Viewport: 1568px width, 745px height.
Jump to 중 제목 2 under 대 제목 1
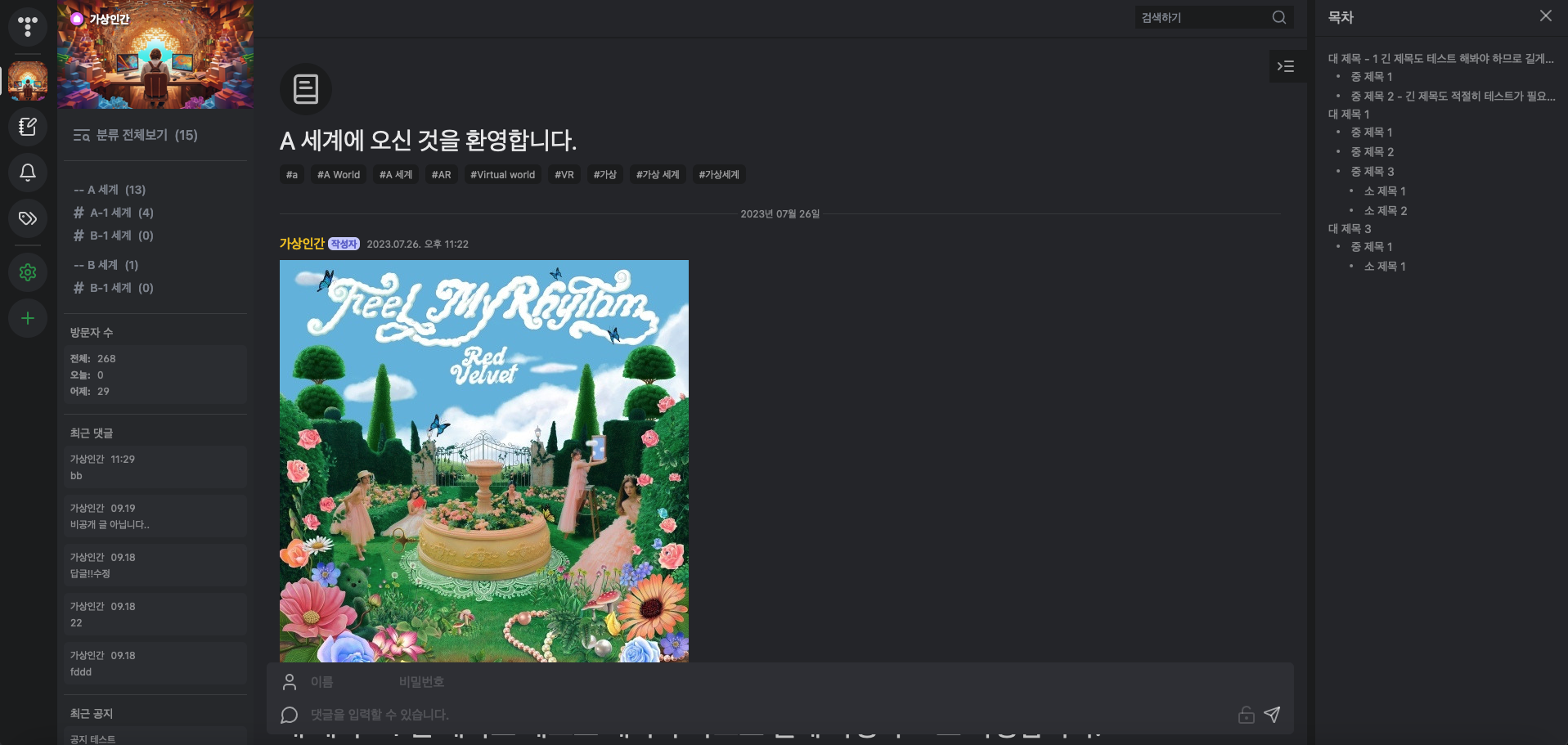(x=1372, y=152)
